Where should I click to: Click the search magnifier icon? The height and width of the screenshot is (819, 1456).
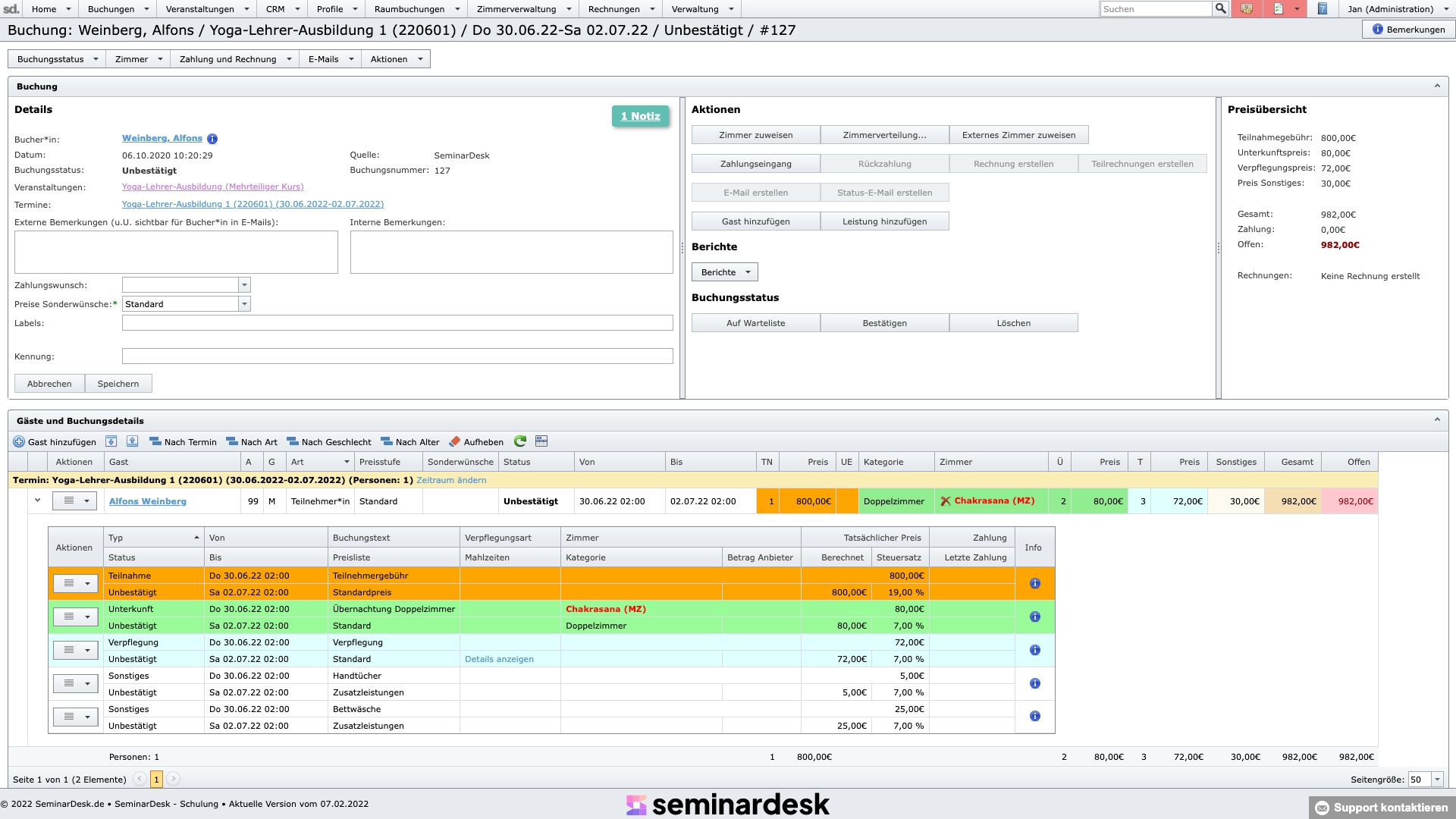[x=1220, y=8]
